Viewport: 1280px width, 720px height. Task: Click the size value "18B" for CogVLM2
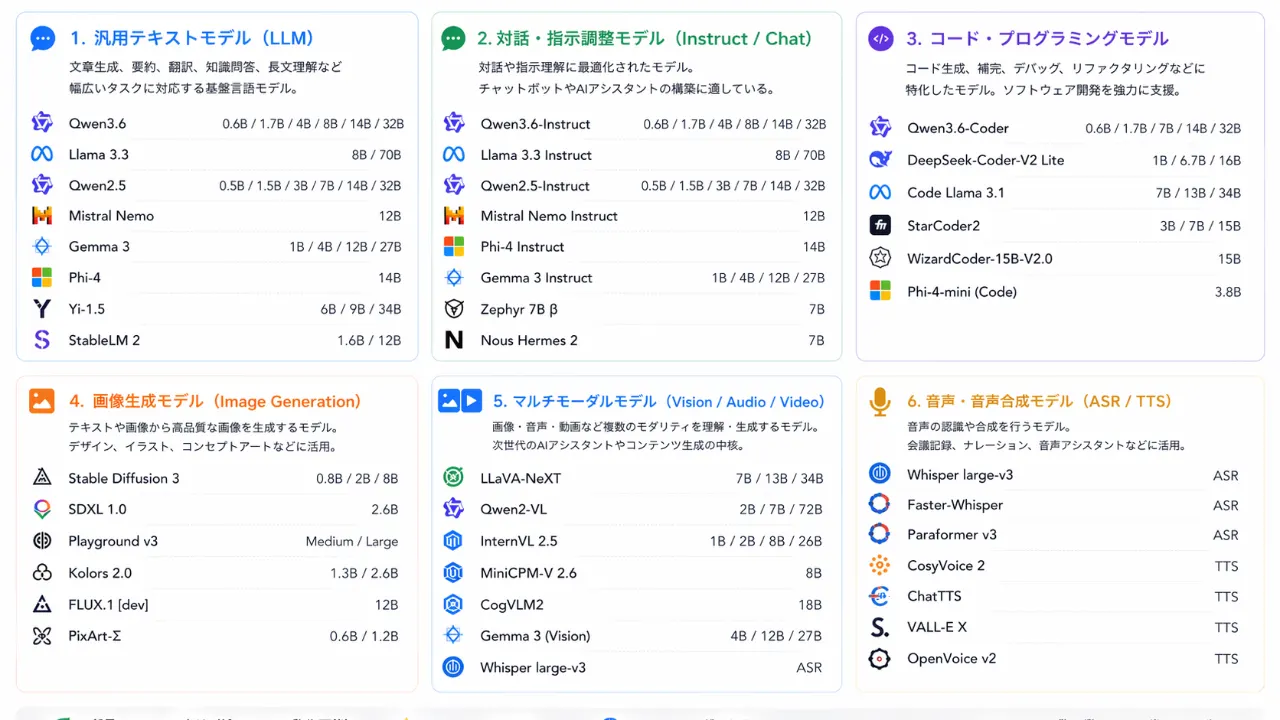(x=810, y=604)
